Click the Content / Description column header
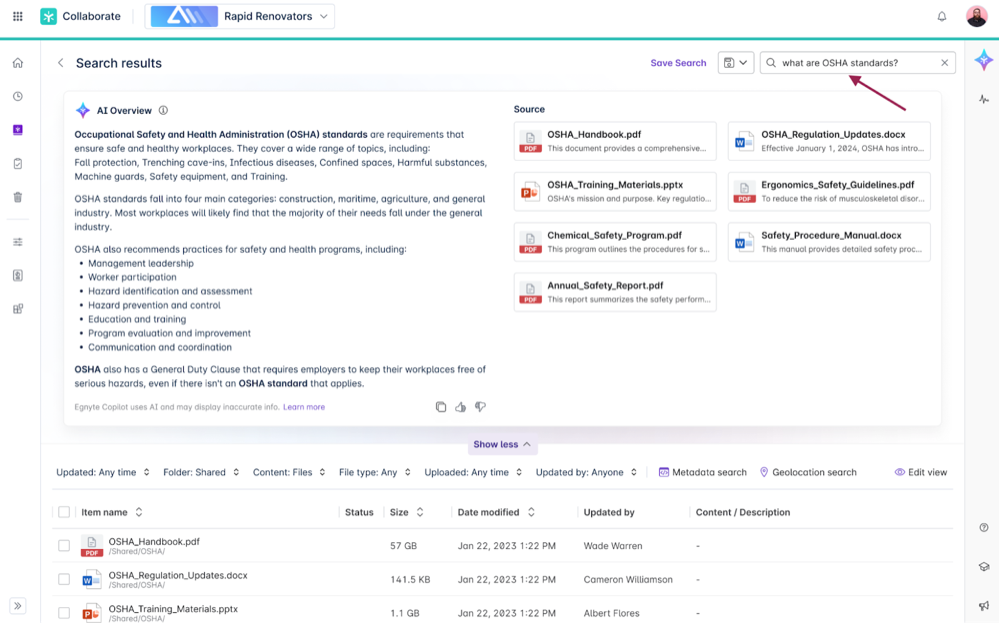999x623 pixels. 742,512
